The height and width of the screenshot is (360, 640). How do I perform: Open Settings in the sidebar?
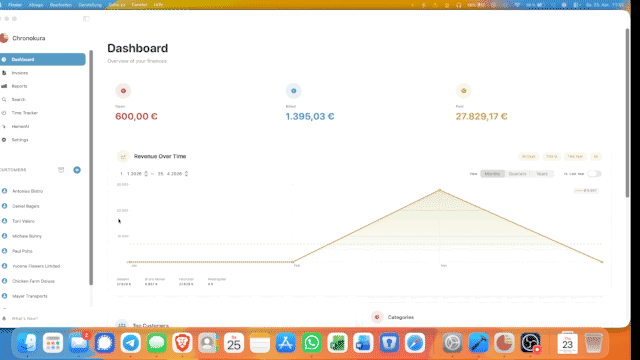coord(20,140)
